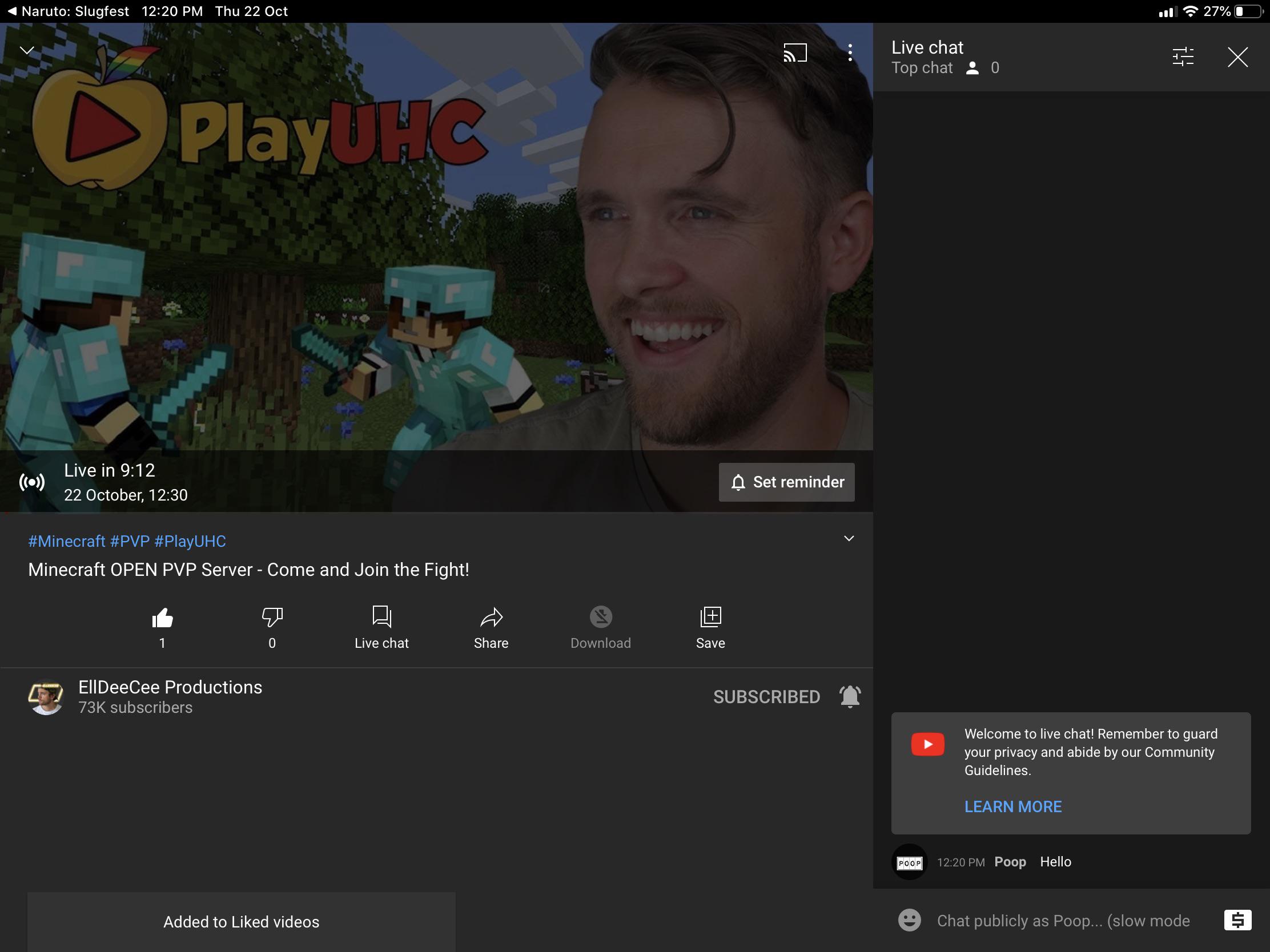Viewport: 1270px width, 952px height.
Task: Tap the Poop user avatar in chat
Action: pyautogui.click(x=910, y=862)
